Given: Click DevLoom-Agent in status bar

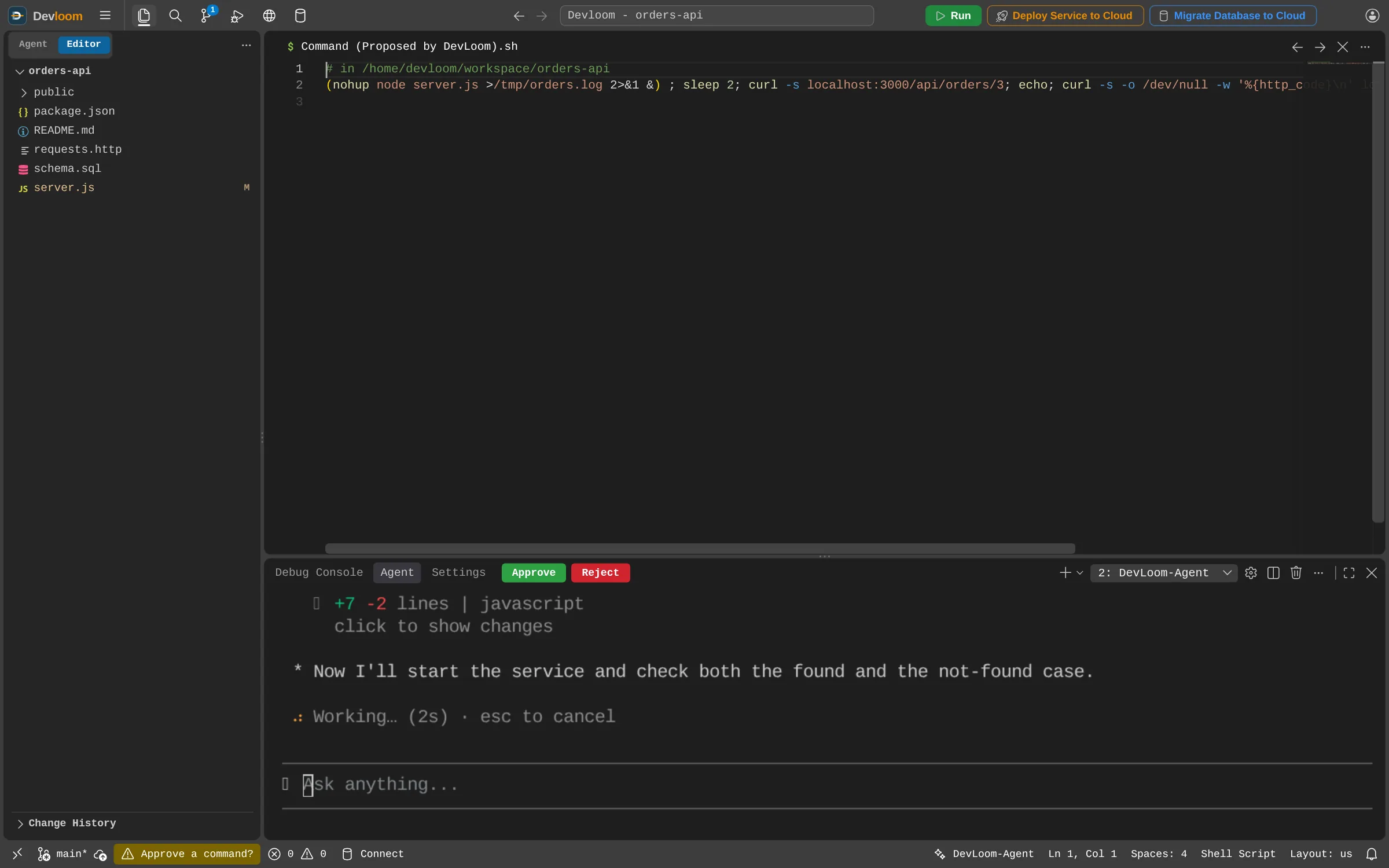Looking at the screenshot, I should (x=984, y=854).
